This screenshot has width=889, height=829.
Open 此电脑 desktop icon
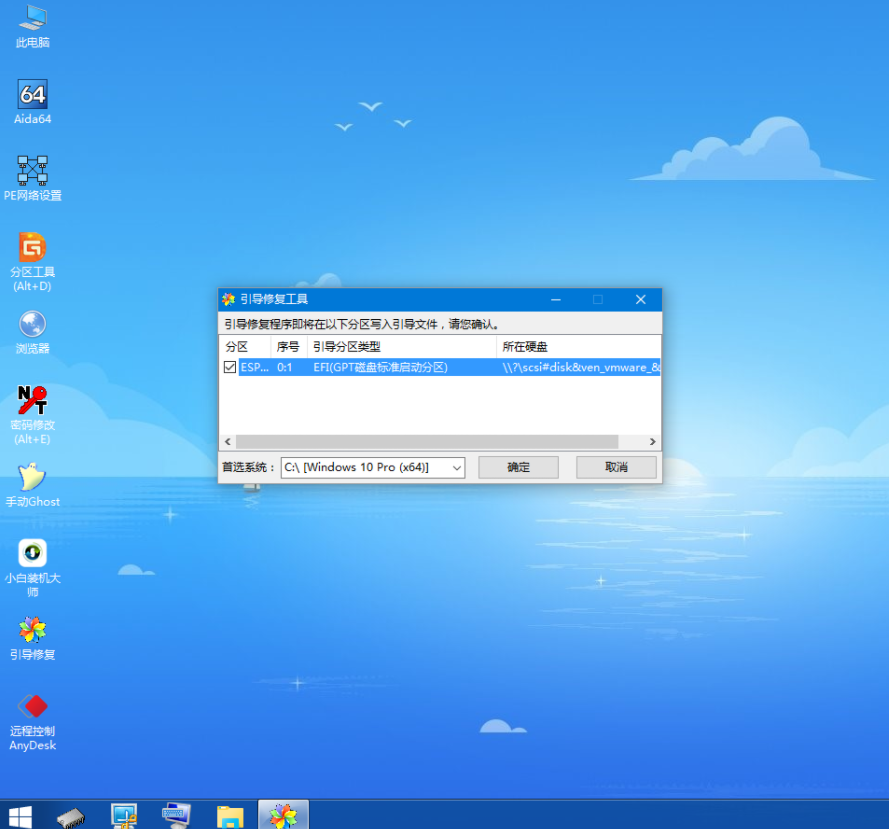pyautogui.click(x=33, y=19)
